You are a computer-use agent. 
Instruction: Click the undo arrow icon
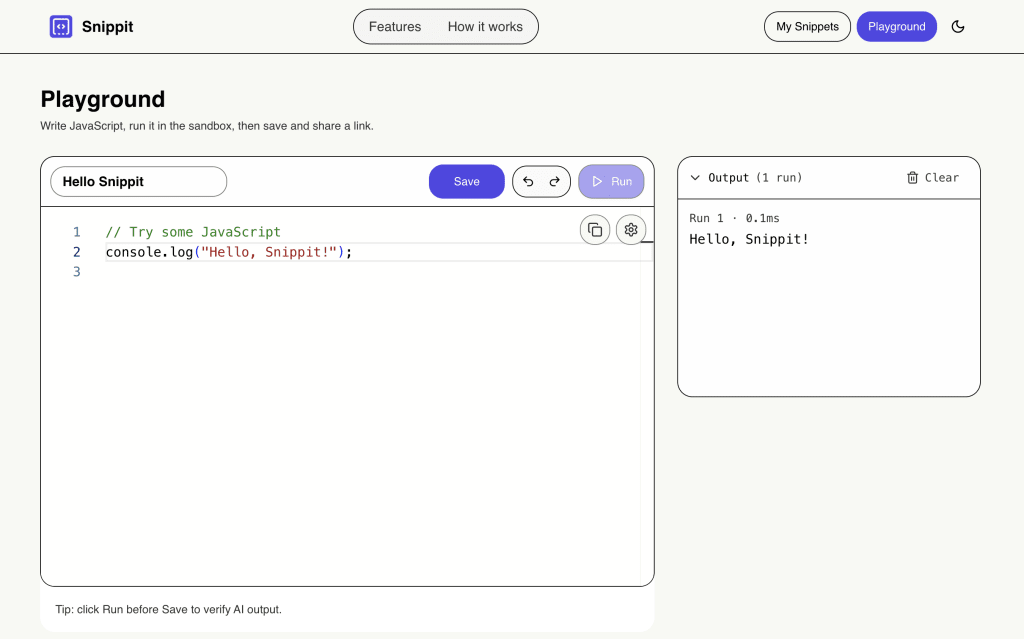pos(528,182)
